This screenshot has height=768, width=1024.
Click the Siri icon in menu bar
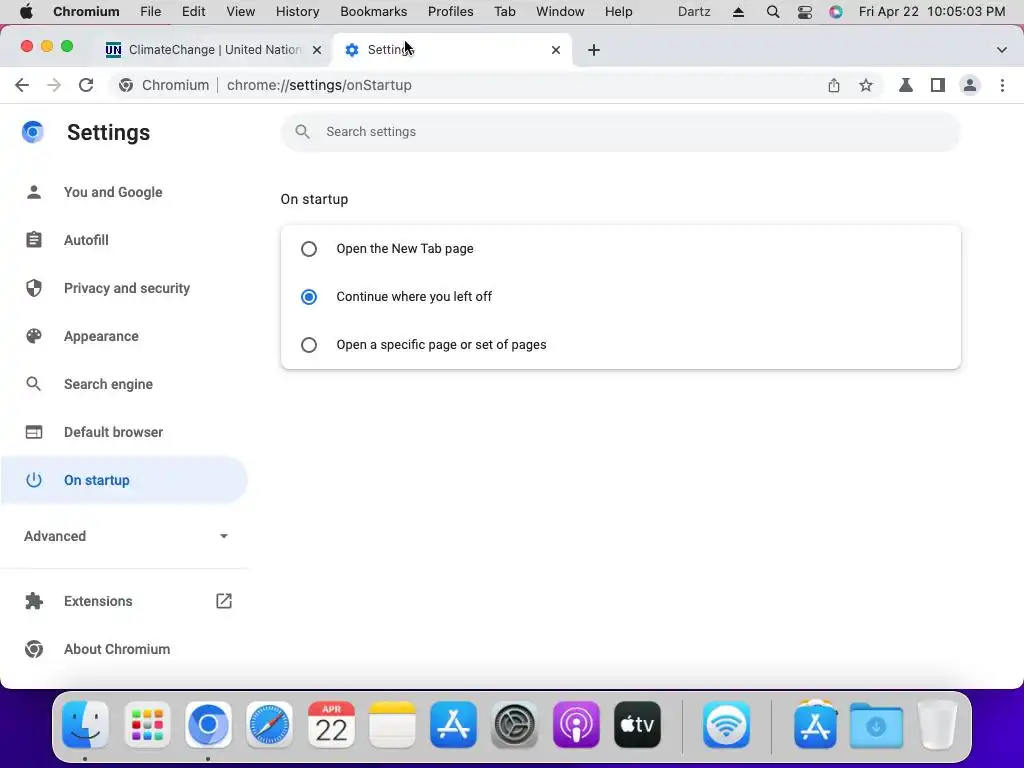tap(836, 12)
